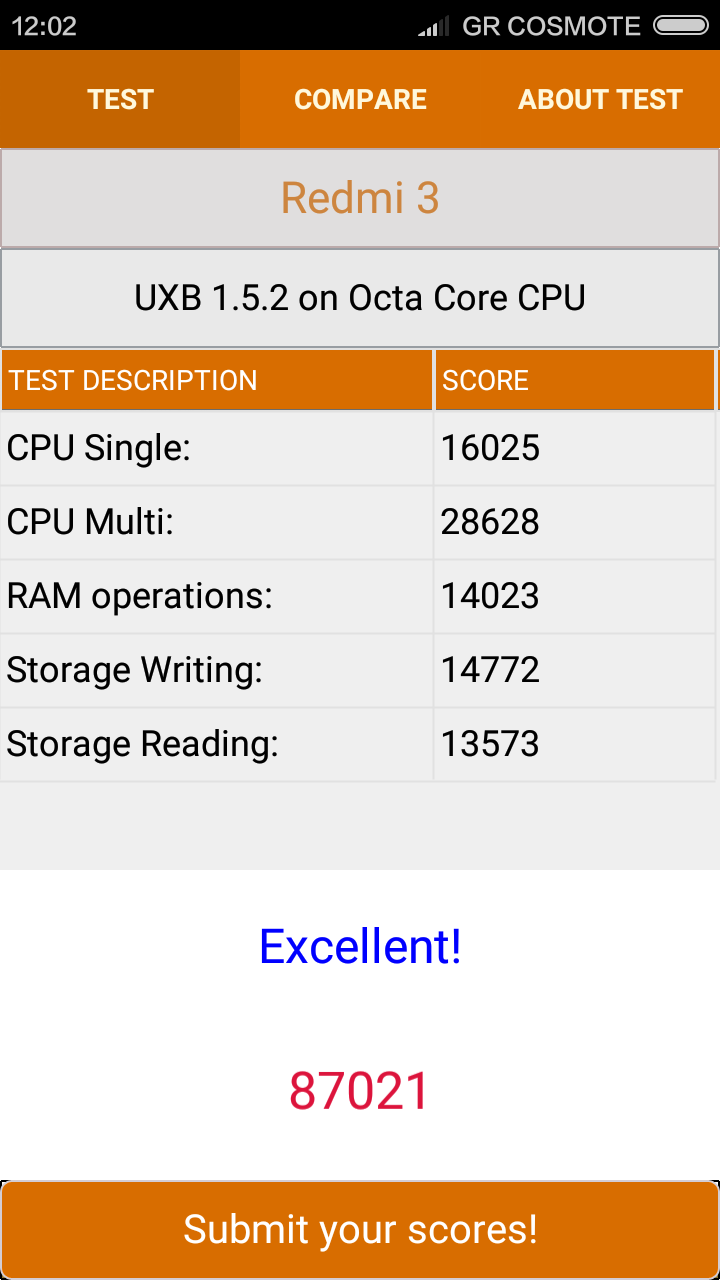Switch to the TEST tab
The height and width of the screenshot is (1280, 720).
pyautogui.click(x=120, y=99)
